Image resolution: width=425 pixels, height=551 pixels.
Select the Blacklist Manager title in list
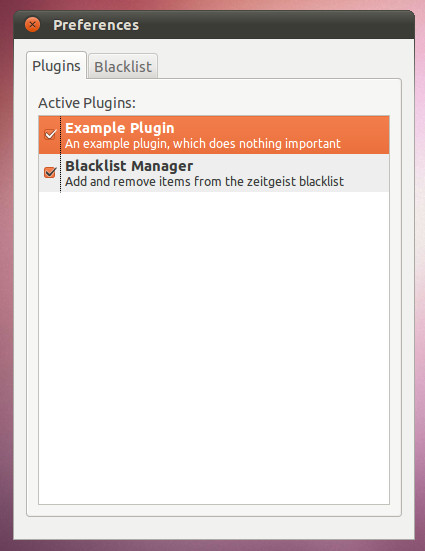129,166
